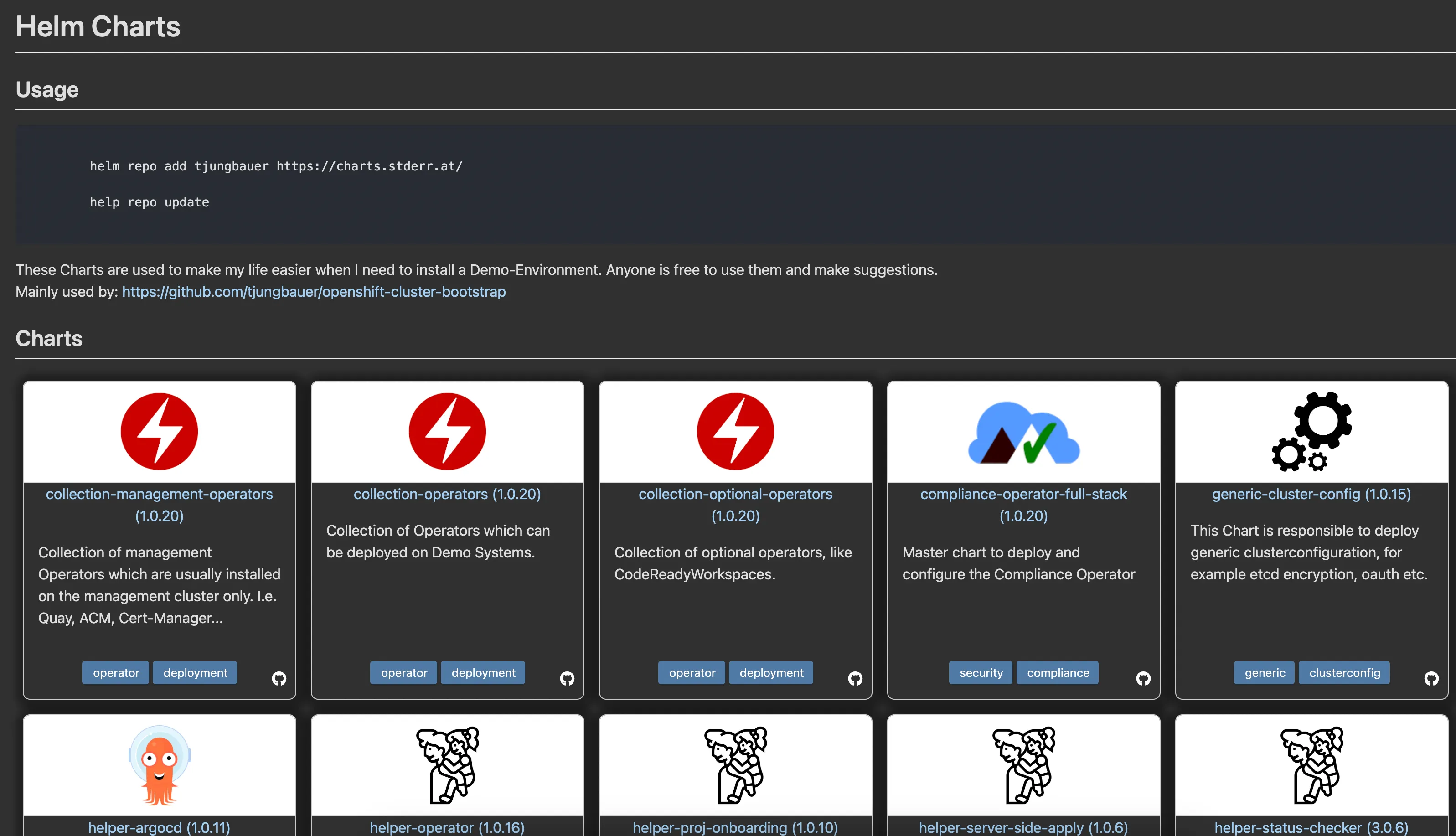The width and height of the screenshot is (1456, 836).
Task: Click the generic tag on generic-cluster-config
Action: [1263, 672]
